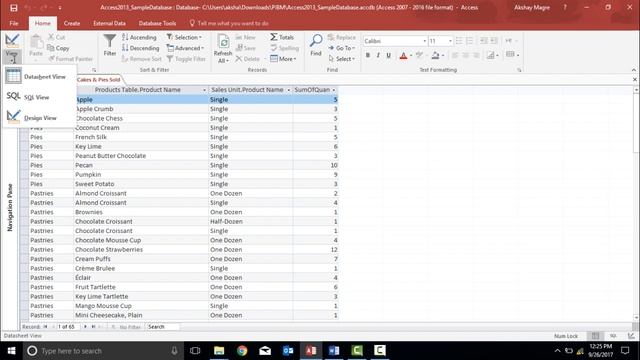Click the Delete record command
The width and height of the screenshot is (640, 360).
click(x=247, y=59)
